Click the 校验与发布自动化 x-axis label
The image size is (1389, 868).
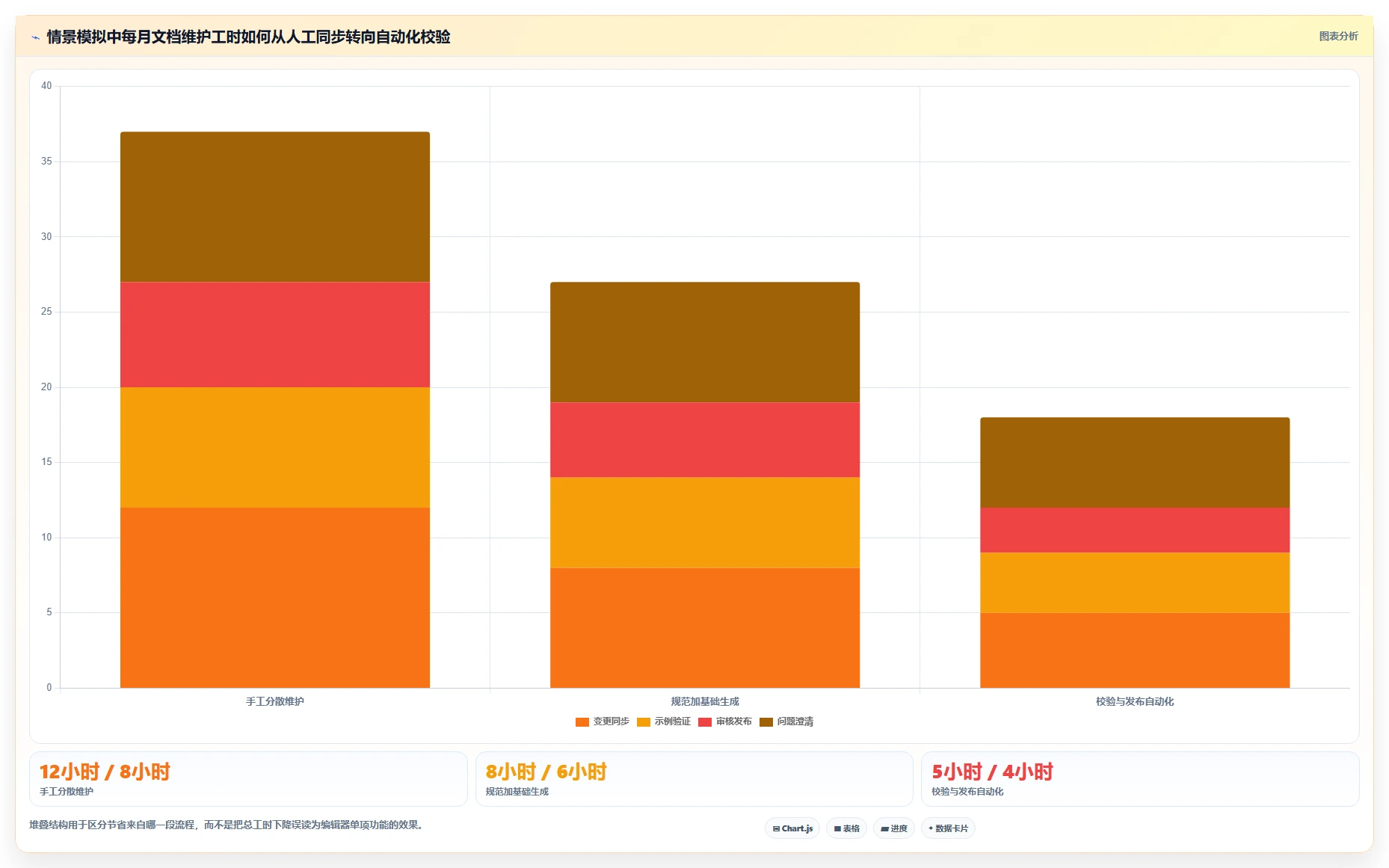(x=1135, y=701)
